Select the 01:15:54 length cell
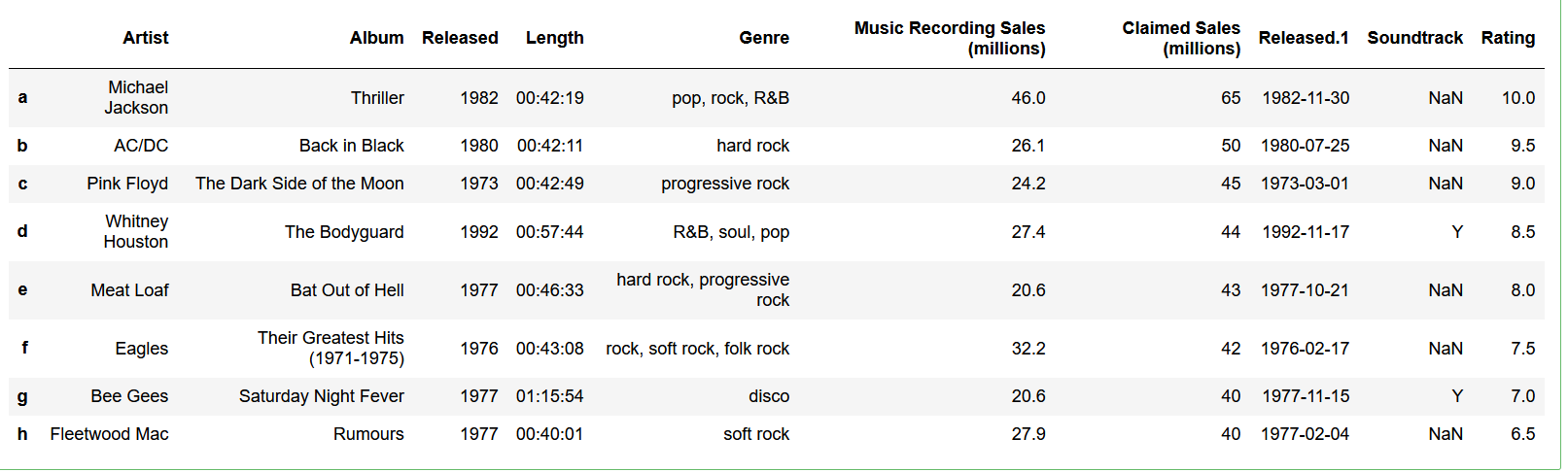1568x472 pixels. (x=549, y=396)
